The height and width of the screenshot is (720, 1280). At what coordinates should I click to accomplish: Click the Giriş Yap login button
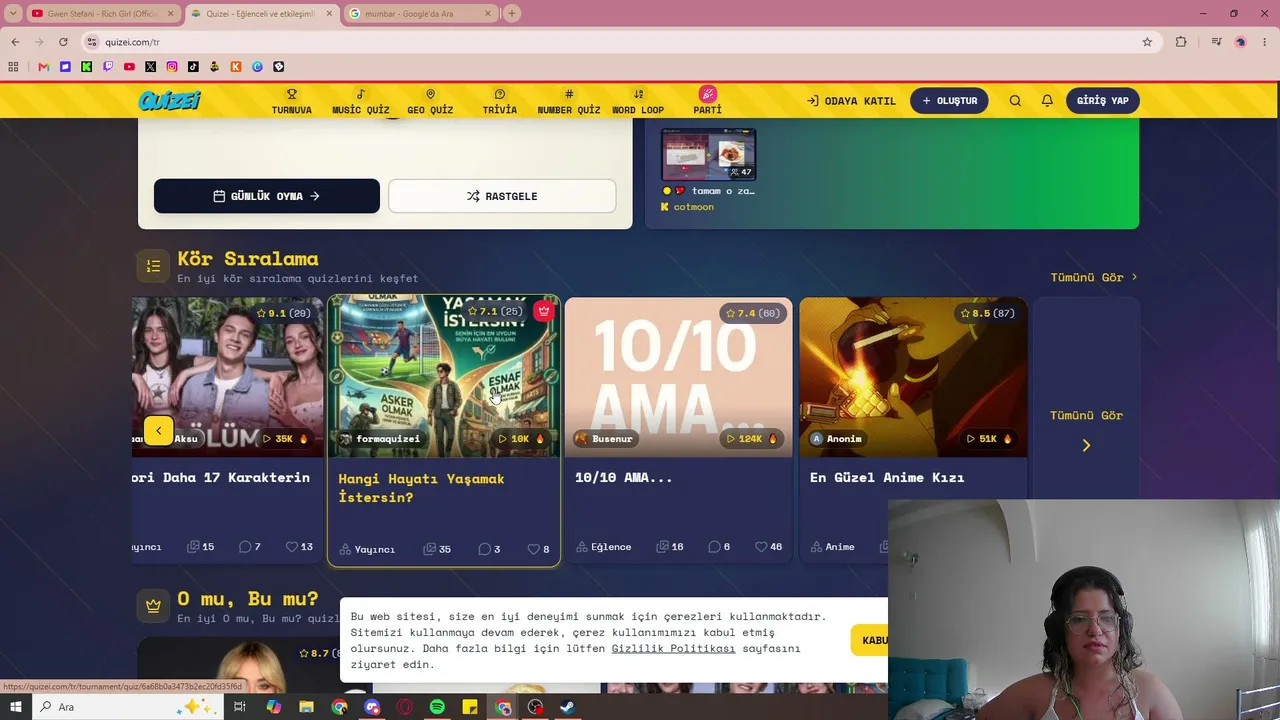[x=1103, y=101]
